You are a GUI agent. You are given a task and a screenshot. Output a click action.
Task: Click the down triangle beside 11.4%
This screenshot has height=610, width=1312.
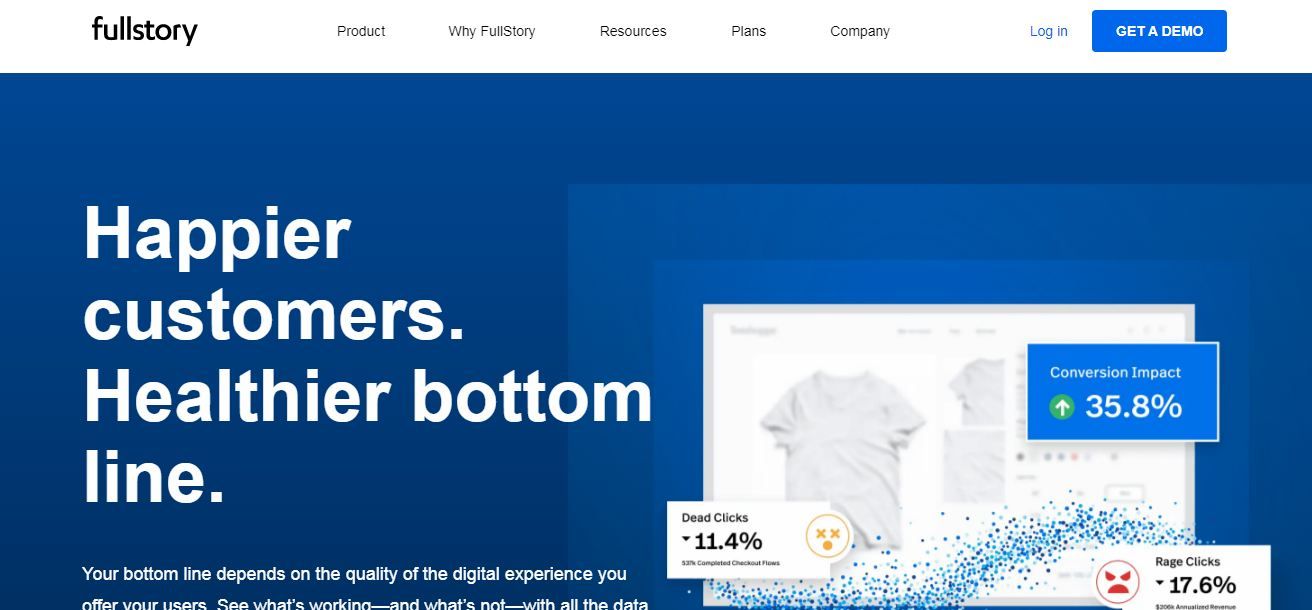(x=686, y=539)
